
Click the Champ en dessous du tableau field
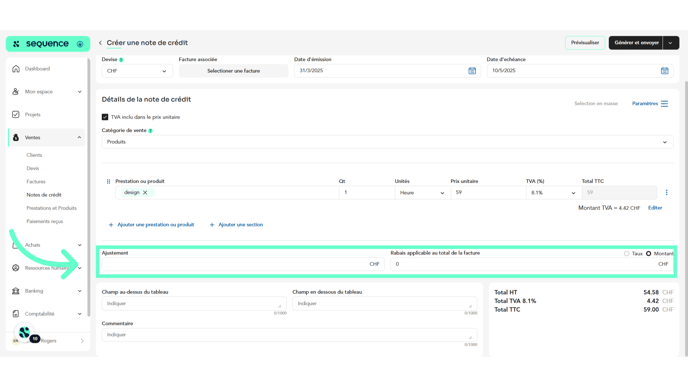(x=384, y=304)
